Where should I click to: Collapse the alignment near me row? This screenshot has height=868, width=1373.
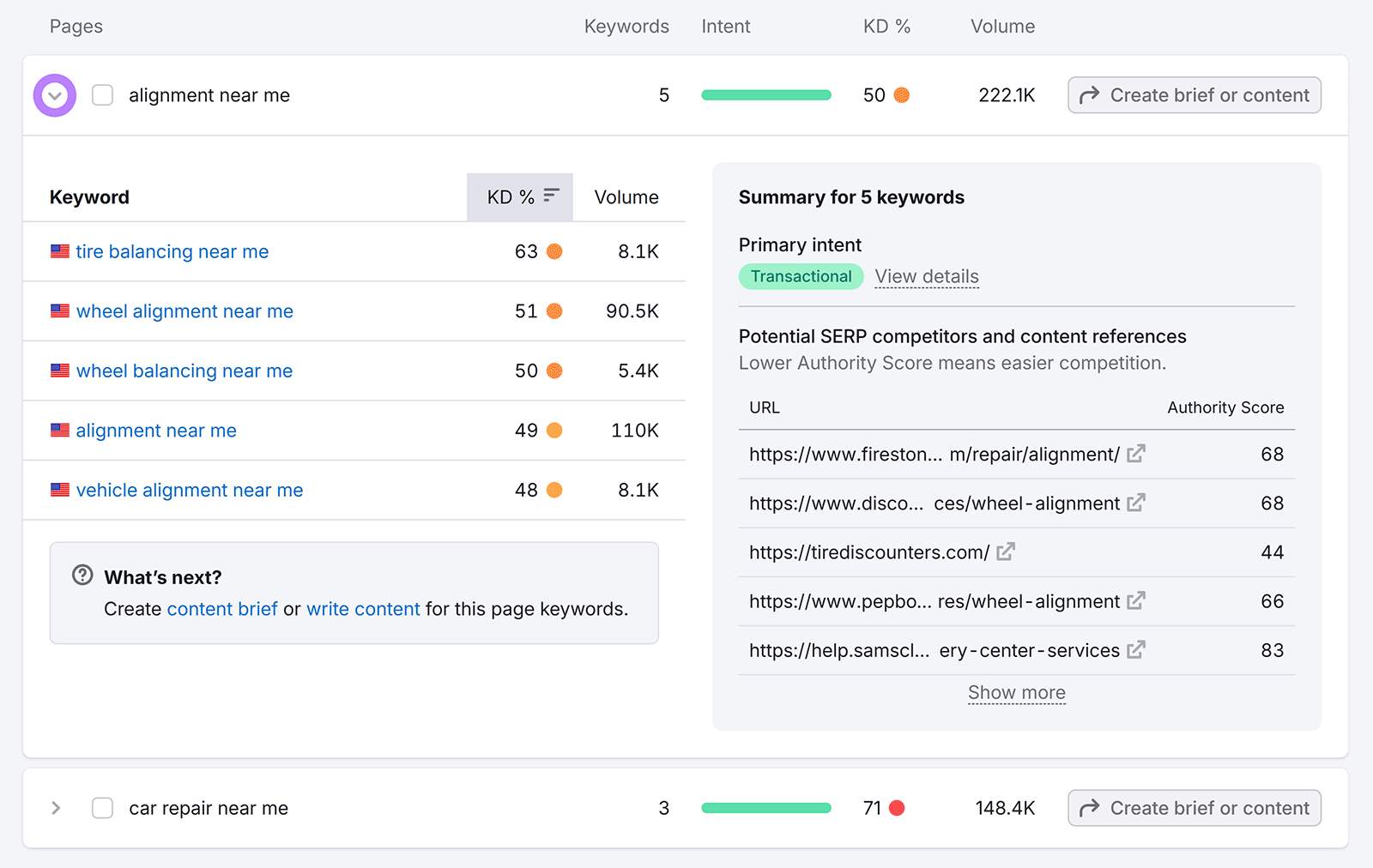[x=54, y=95]
